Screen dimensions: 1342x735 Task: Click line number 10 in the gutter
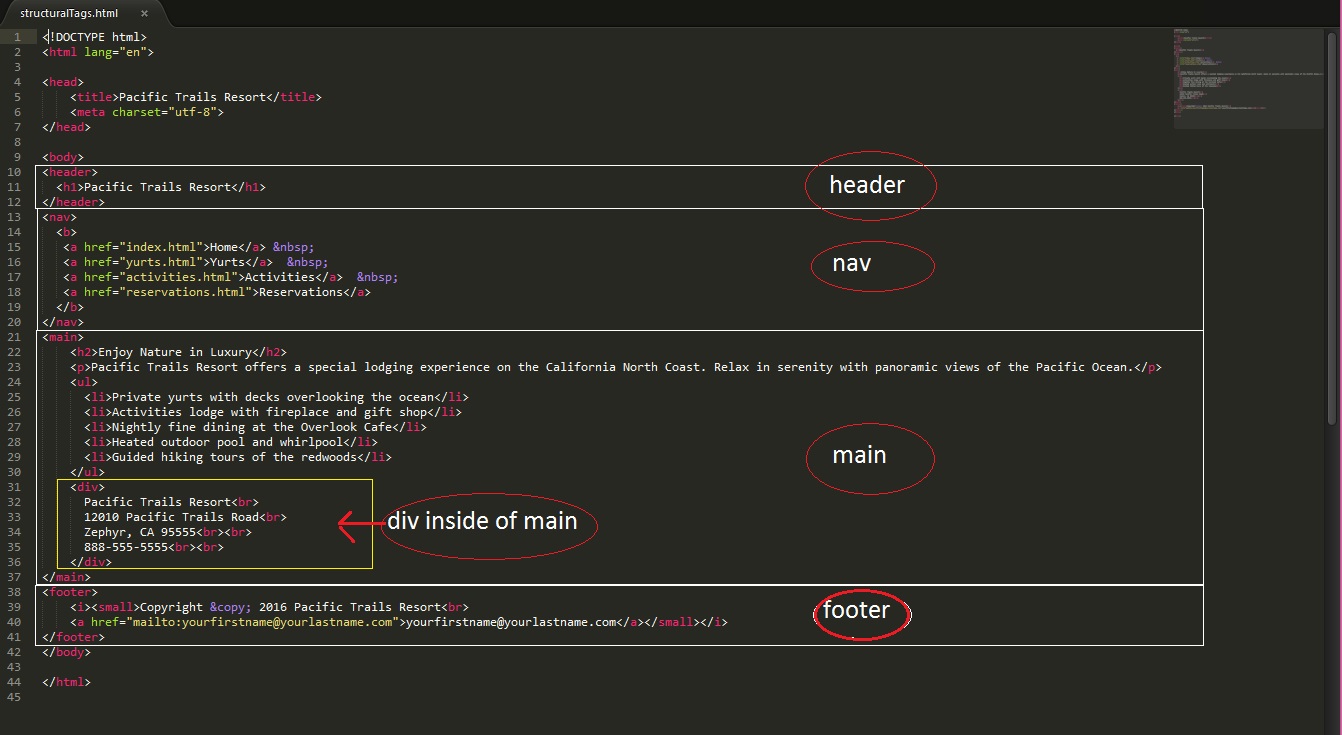(14, 172)
